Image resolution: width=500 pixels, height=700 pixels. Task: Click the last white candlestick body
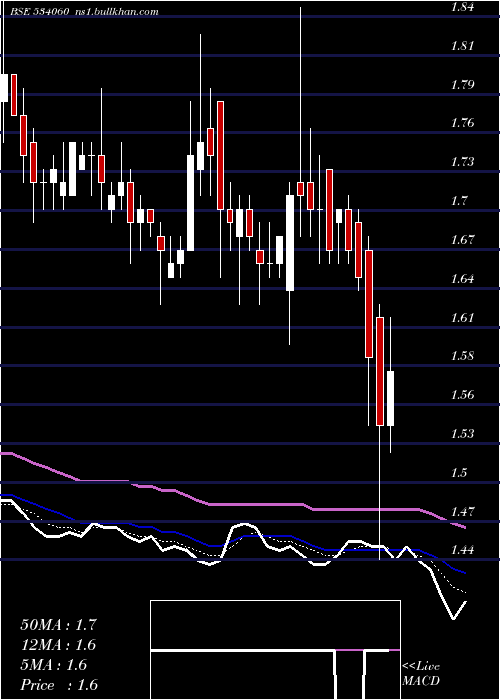coord(391,398)
